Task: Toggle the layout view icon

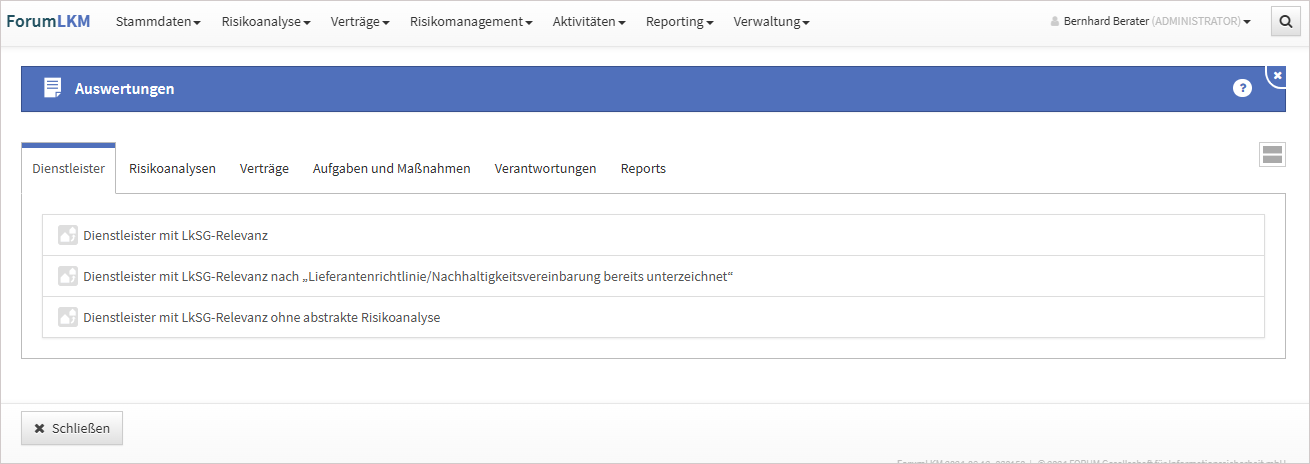Action: click(x=1272, y=154)
